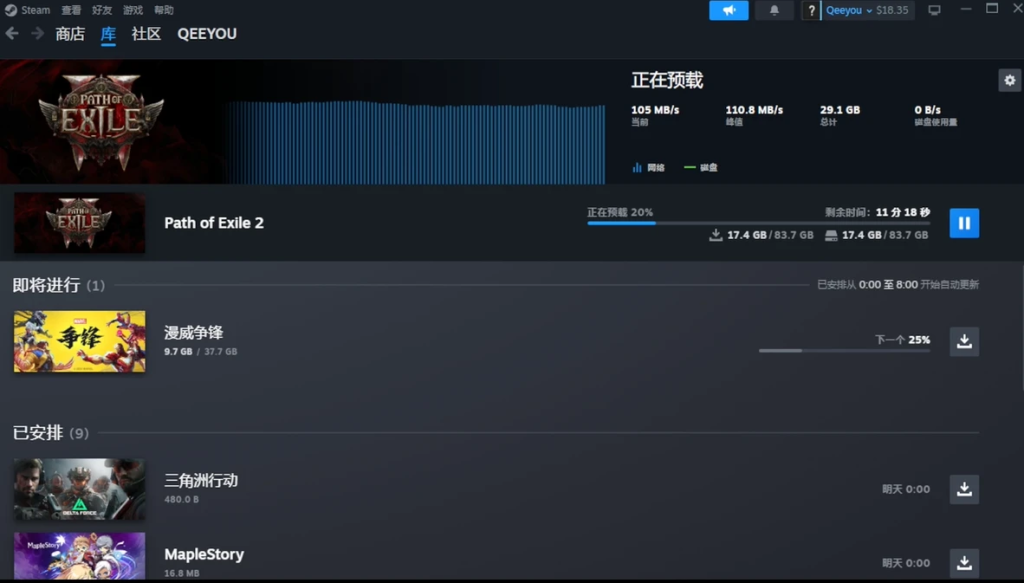Enter Big Picture mode monitor icon
Viewport: 1024px width, 583px height.
click(x=935, y=10)
